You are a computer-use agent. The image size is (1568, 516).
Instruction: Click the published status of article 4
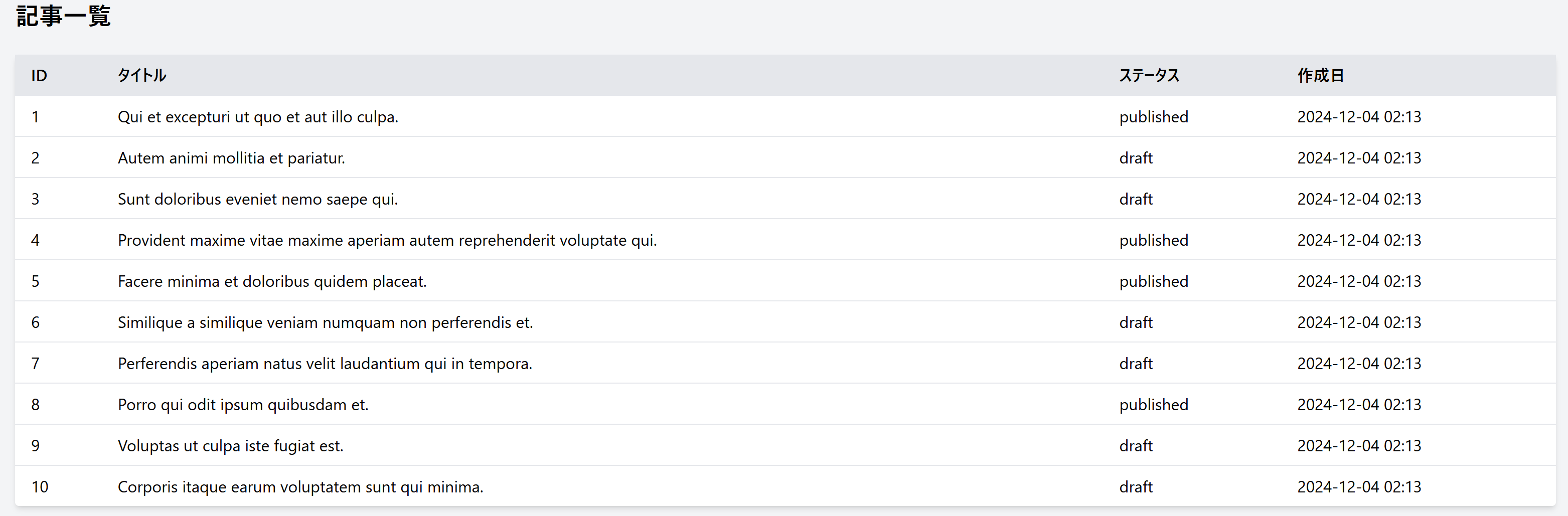pos(1154,240)
